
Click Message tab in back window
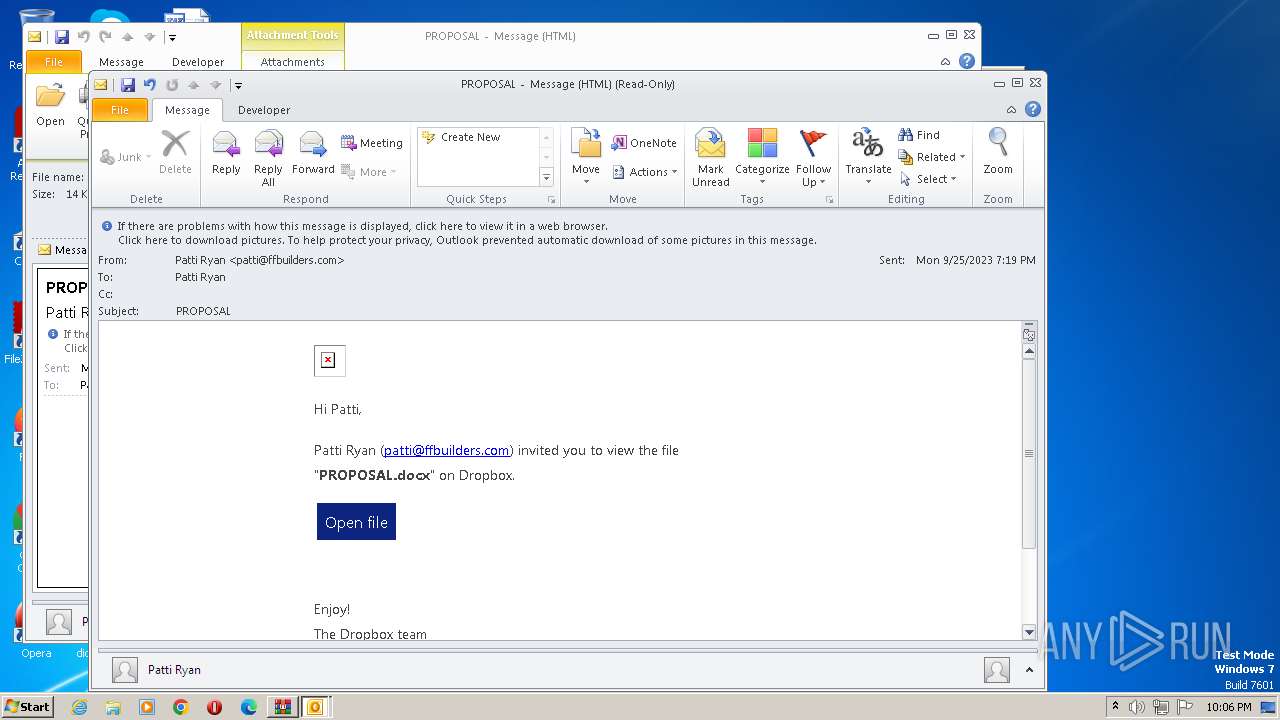pos(121,62)
